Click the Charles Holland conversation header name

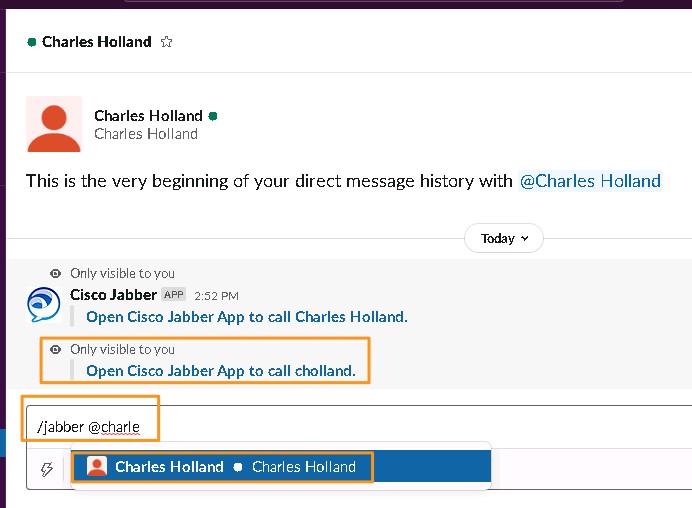click(96, 41)
